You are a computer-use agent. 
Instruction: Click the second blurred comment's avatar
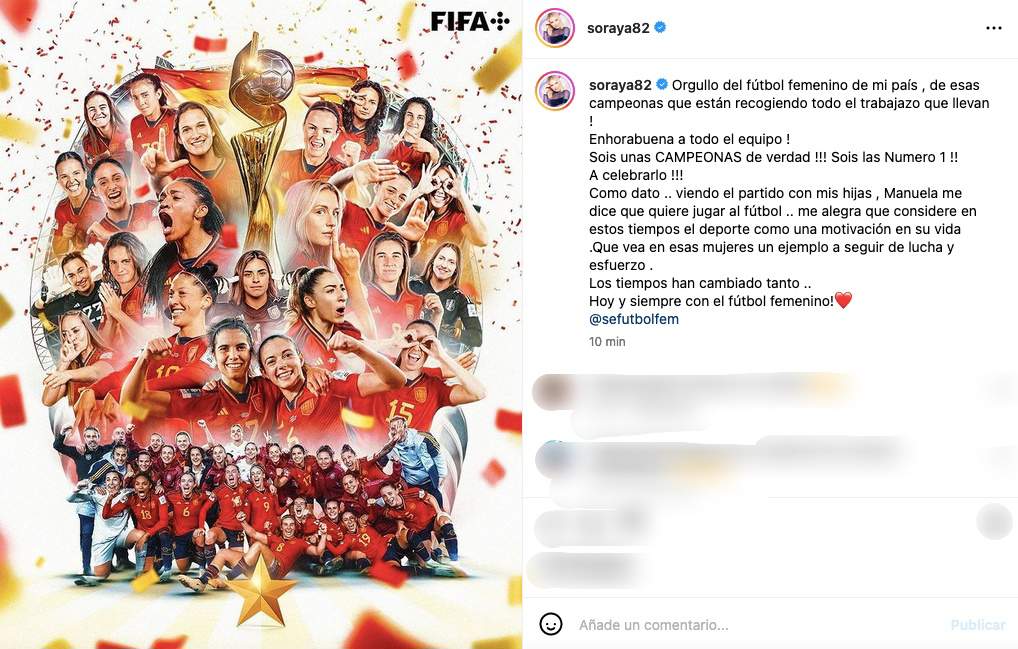pyautogui.click(x=554, y=458)
